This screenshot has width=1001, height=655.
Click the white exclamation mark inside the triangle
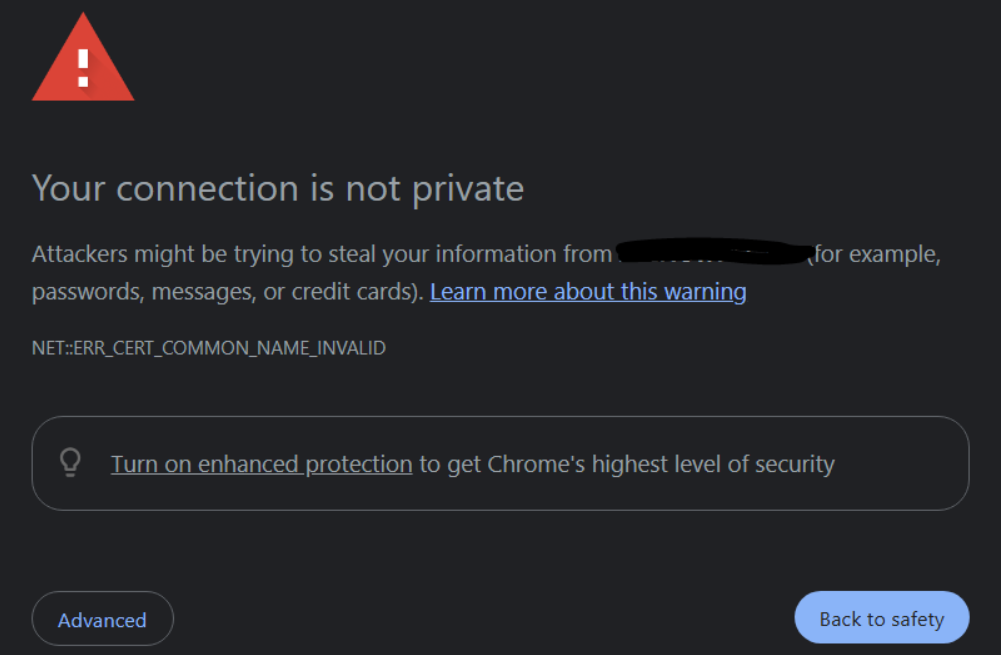coord(83,67)
